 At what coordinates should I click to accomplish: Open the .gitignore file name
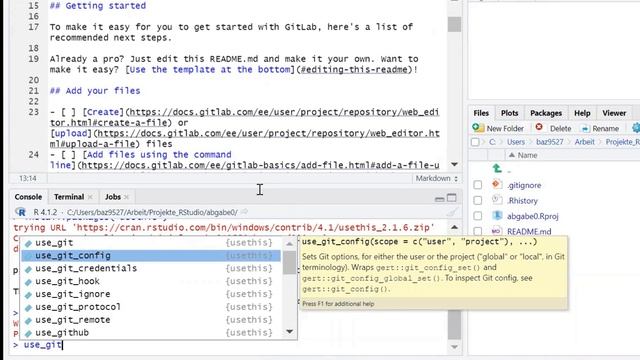pos(524,185)
